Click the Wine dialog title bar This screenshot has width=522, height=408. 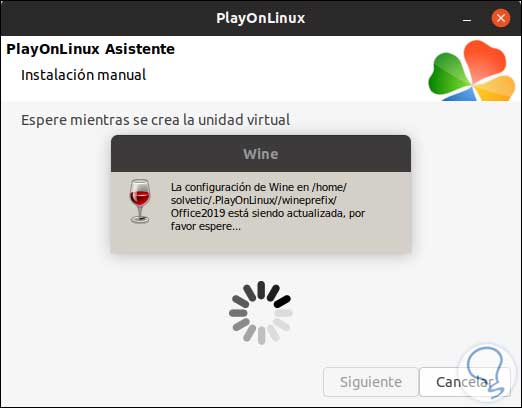coord(261,154)
